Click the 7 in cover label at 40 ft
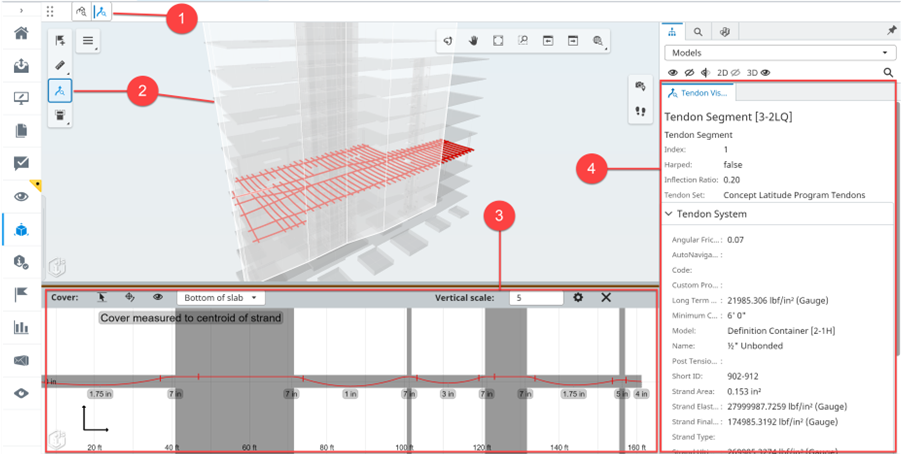 [175, 395]
